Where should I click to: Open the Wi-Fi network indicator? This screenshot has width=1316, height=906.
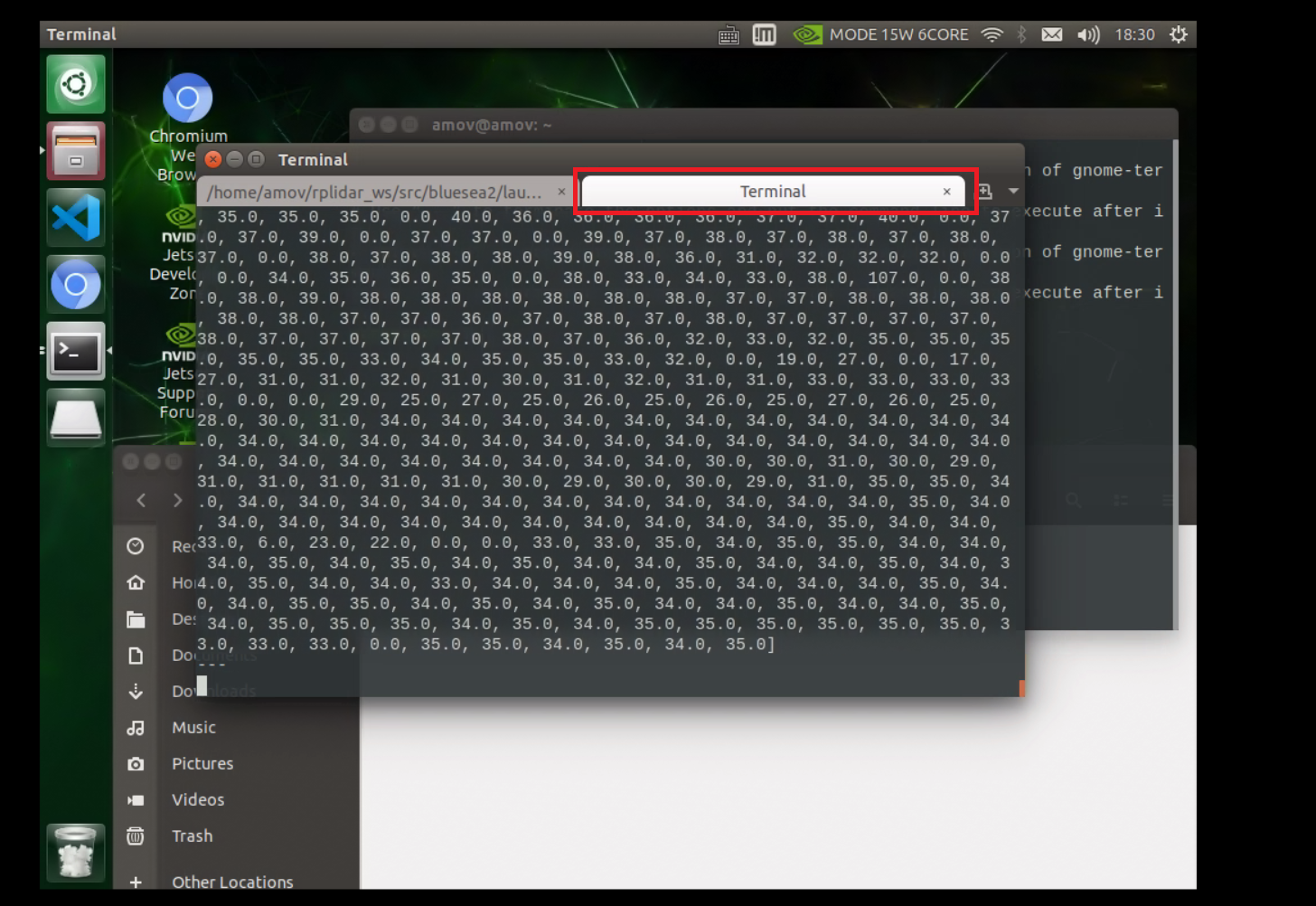(x=992, y=34)
